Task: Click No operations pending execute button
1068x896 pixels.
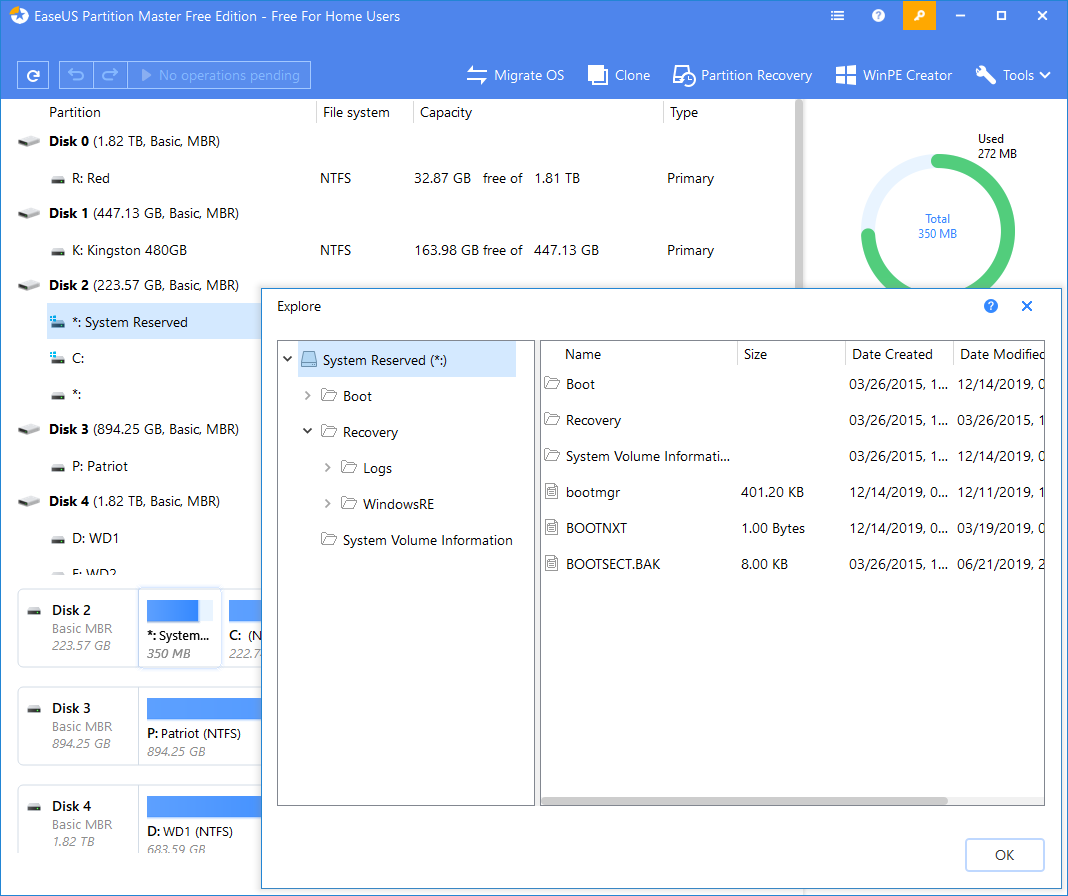Action: click(x=219, y=75)
